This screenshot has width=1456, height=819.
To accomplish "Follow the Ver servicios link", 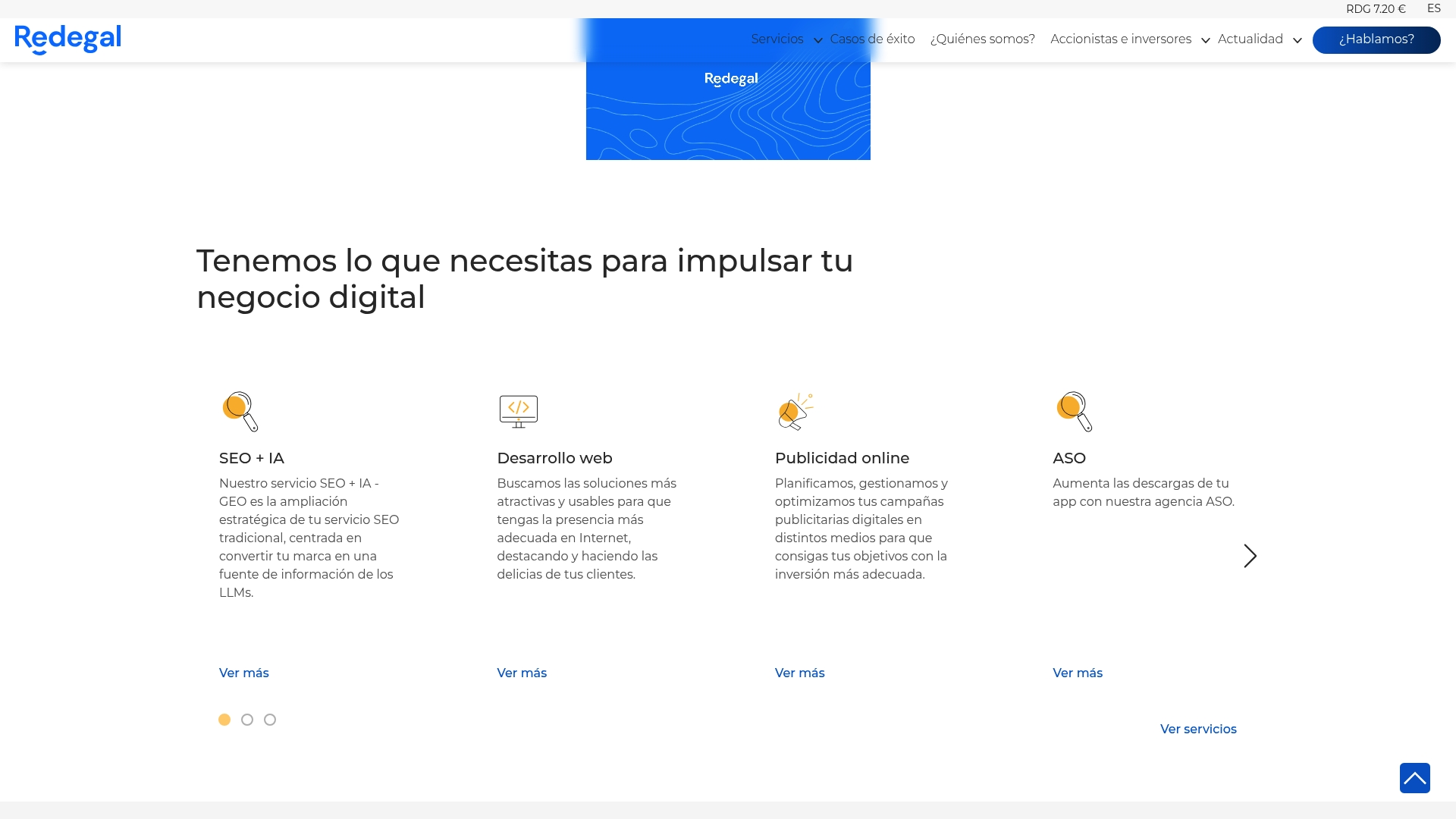I will tap(1198, 729).
